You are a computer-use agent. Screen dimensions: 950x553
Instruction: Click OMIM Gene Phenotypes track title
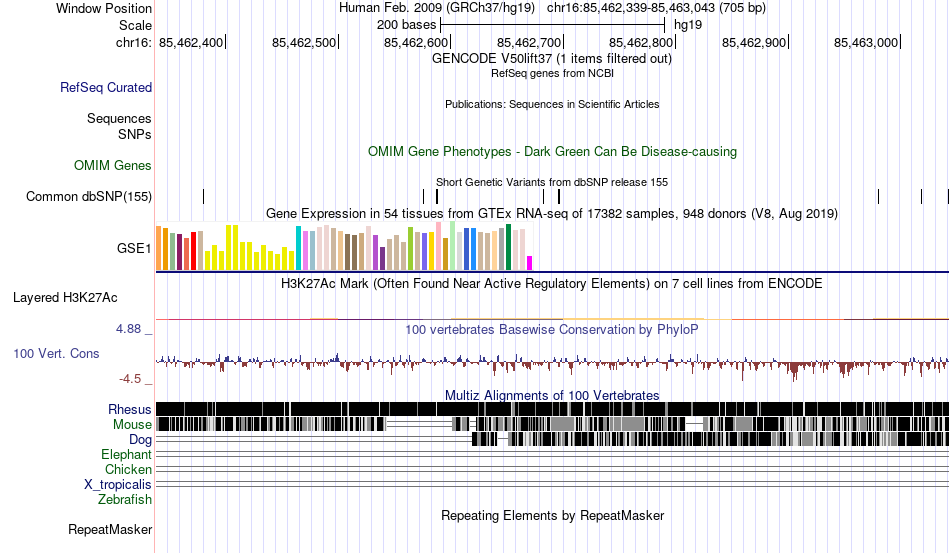(552, 151)
